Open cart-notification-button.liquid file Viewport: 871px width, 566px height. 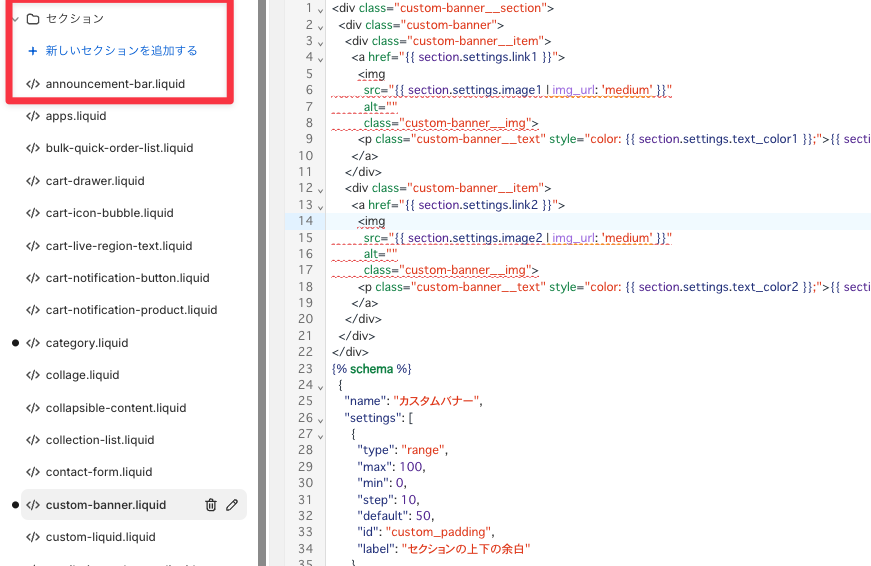[x=127, y=278]
